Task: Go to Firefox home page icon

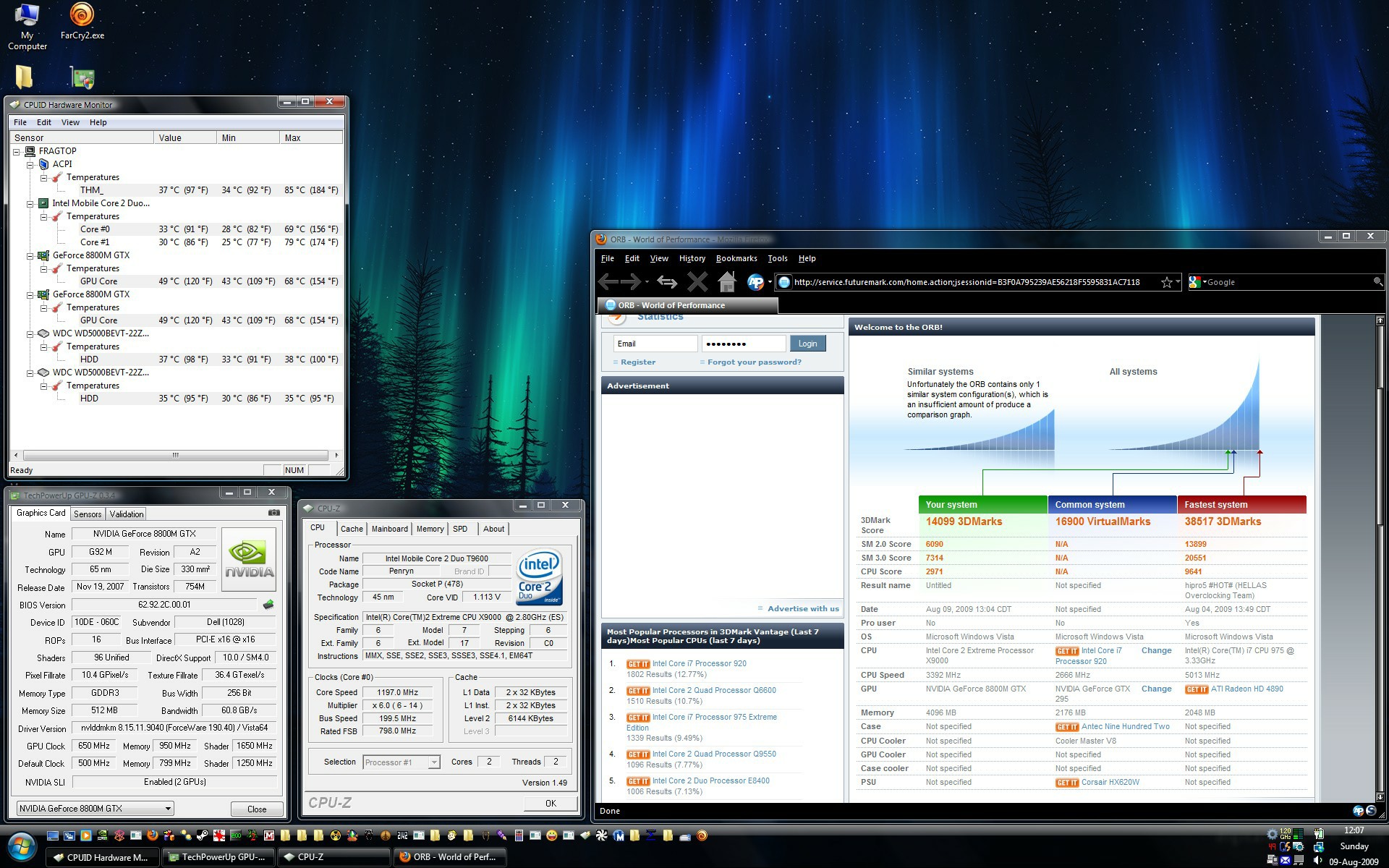Action: pyautogui.click(x=727, y=281)
